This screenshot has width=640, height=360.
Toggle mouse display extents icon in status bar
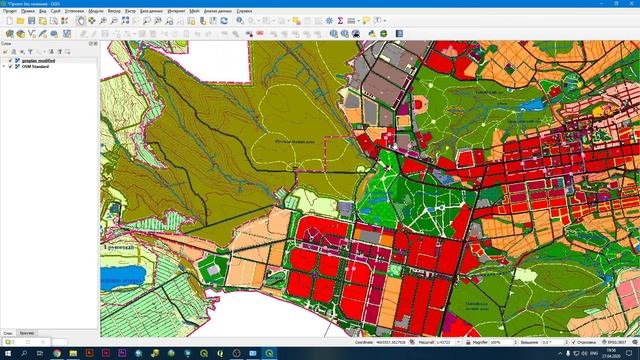412,342
